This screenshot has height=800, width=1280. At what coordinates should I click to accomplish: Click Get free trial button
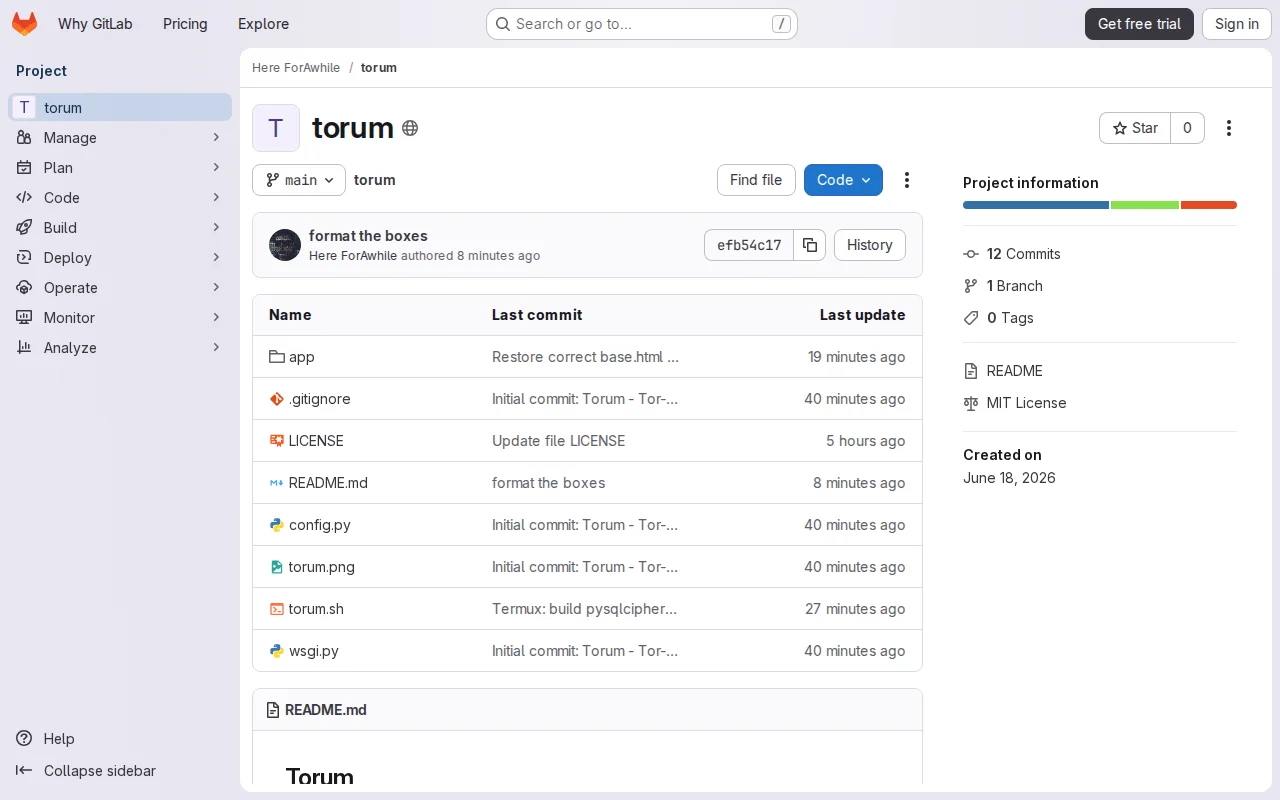[1139, 24]
